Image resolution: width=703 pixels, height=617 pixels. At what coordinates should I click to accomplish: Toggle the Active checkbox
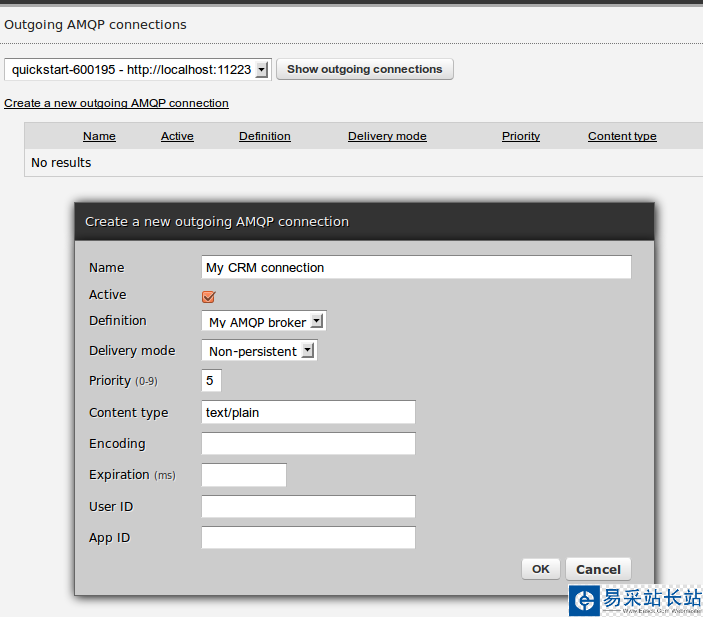[x=209, y=296]
